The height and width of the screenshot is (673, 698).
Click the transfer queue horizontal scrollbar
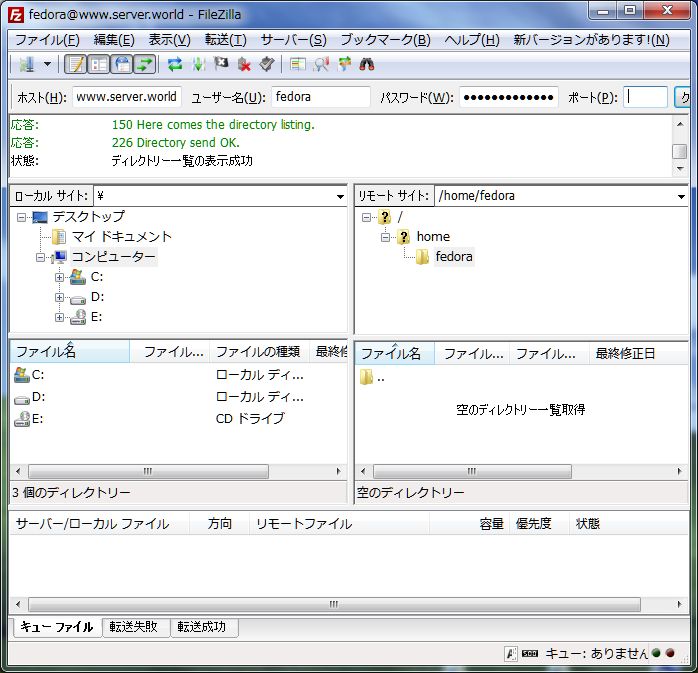(x=334, y=604)
